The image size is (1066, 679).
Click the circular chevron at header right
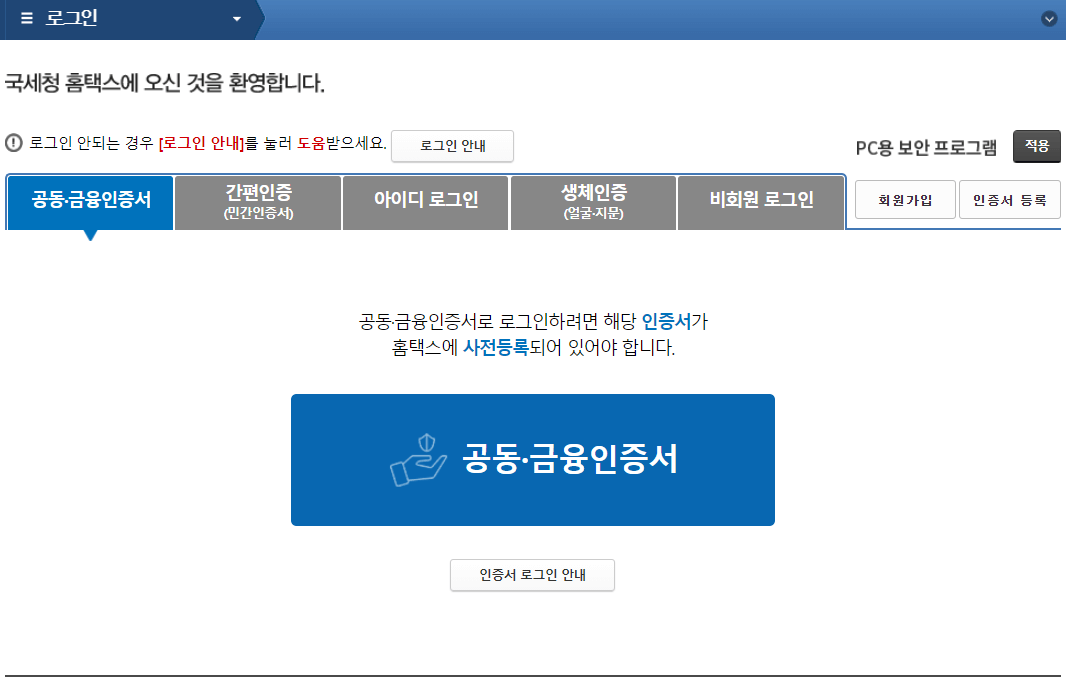point(1049,19)
